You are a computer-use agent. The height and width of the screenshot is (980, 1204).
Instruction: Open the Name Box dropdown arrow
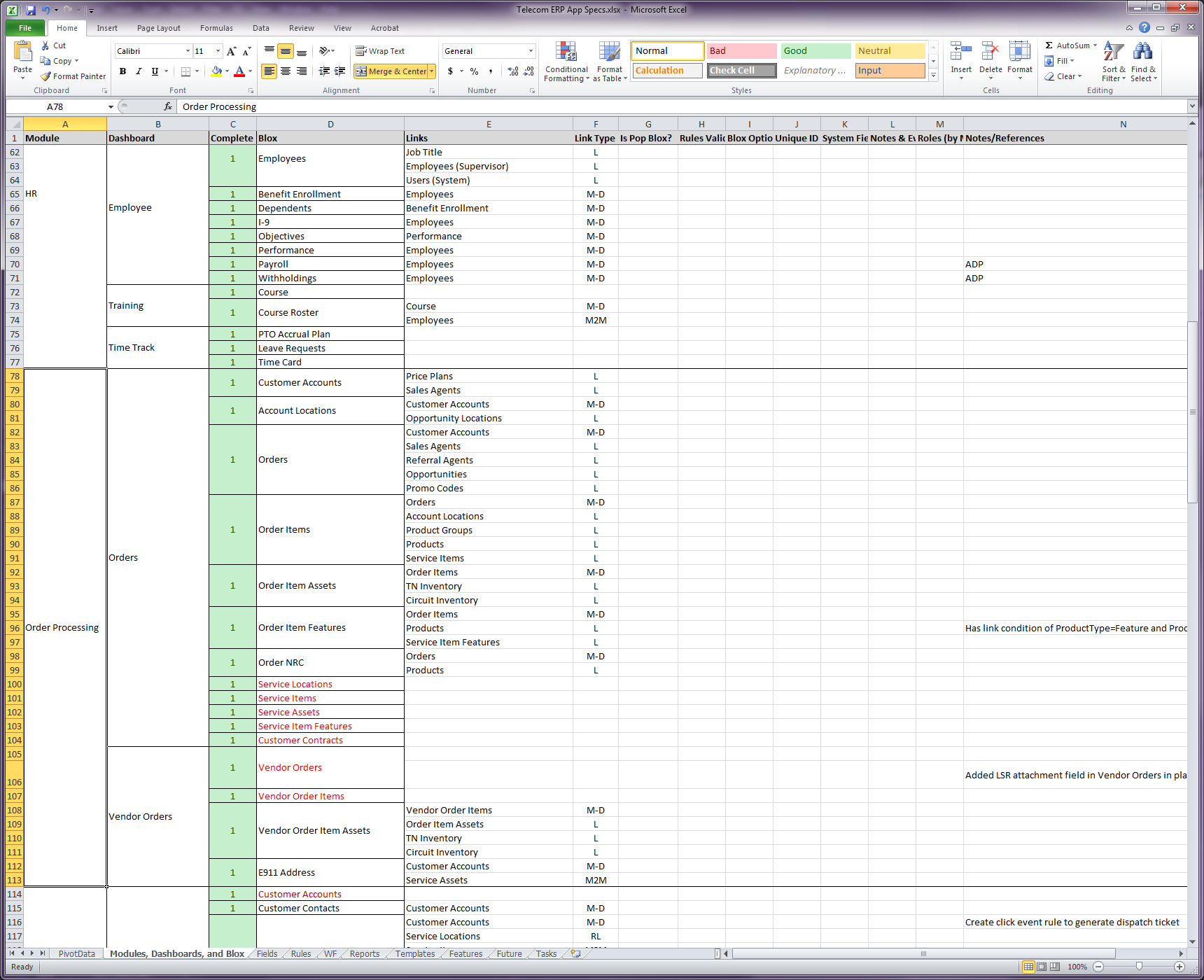[x=111, y=106]
